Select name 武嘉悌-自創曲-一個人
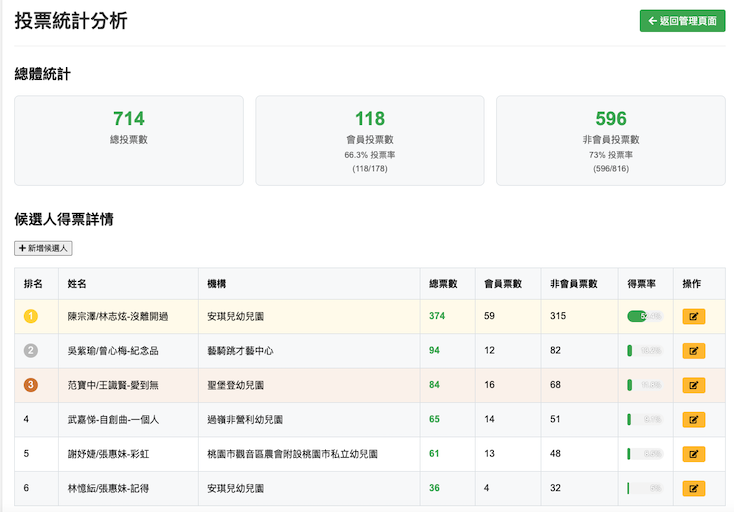Viewport: 734px width, 512px height. (x=113, y=419)
